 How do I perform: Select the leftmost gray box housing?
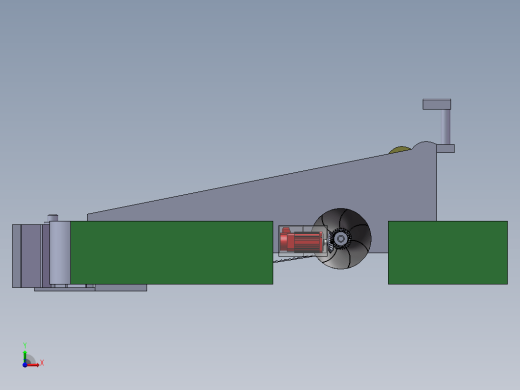point(27,256)
